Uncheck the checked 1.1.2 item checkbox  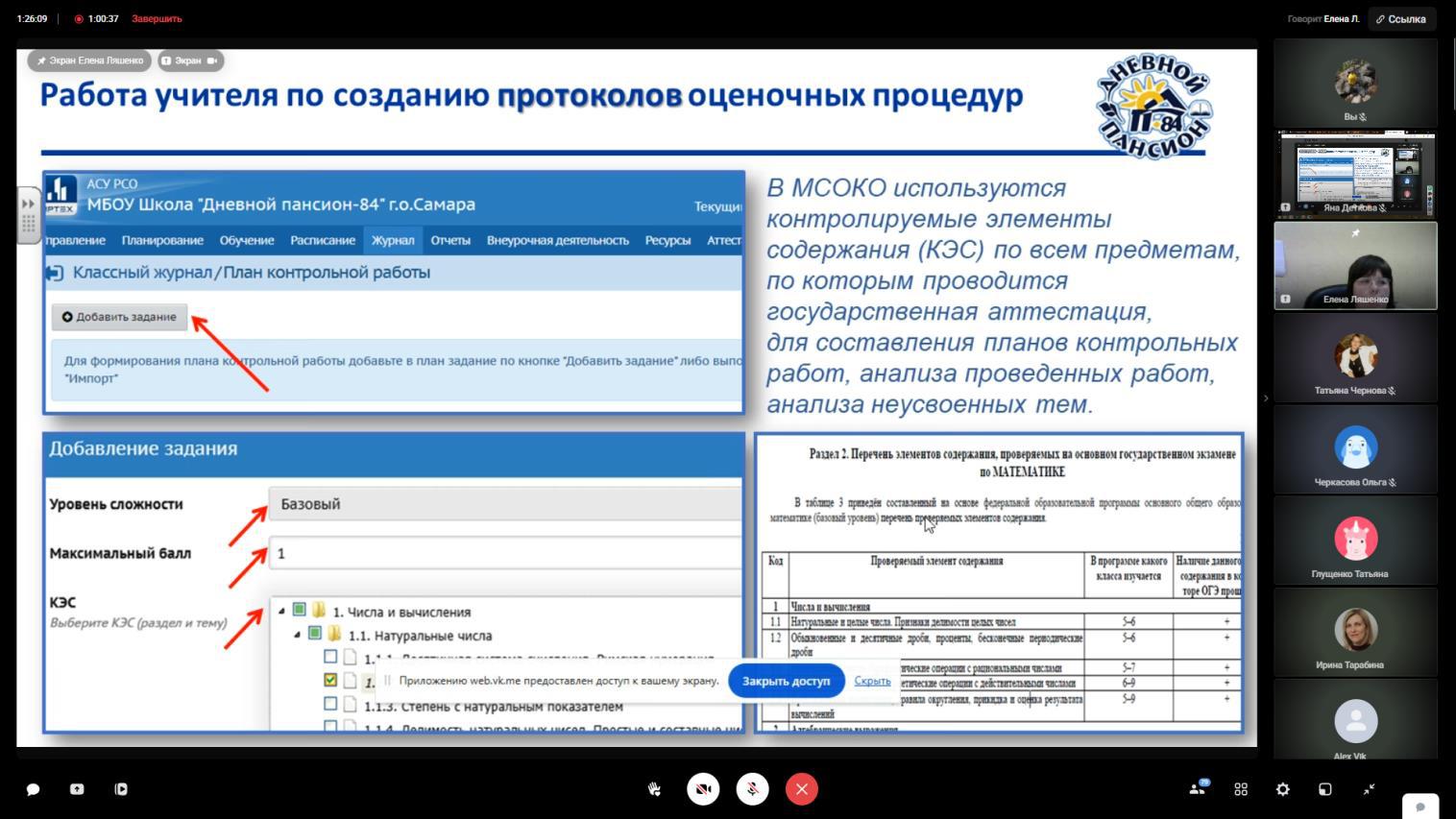click(x=330, y=680)
